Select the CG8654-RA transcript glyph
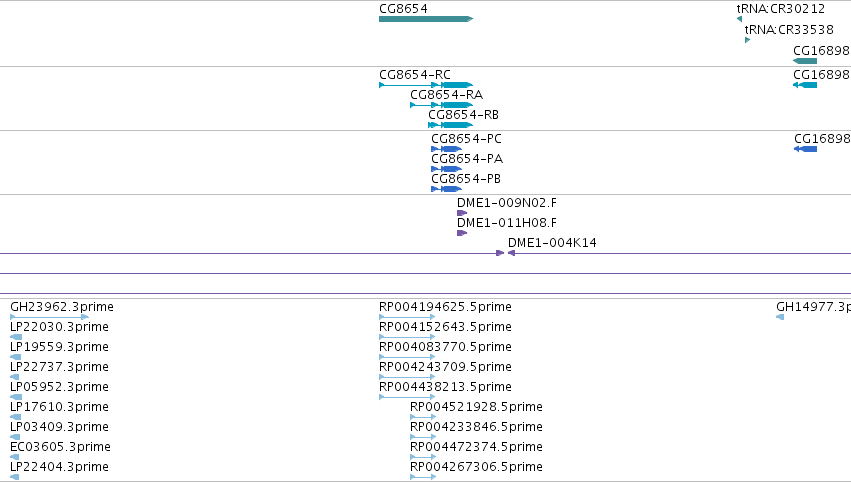851x482 pixels. [442, 105]
